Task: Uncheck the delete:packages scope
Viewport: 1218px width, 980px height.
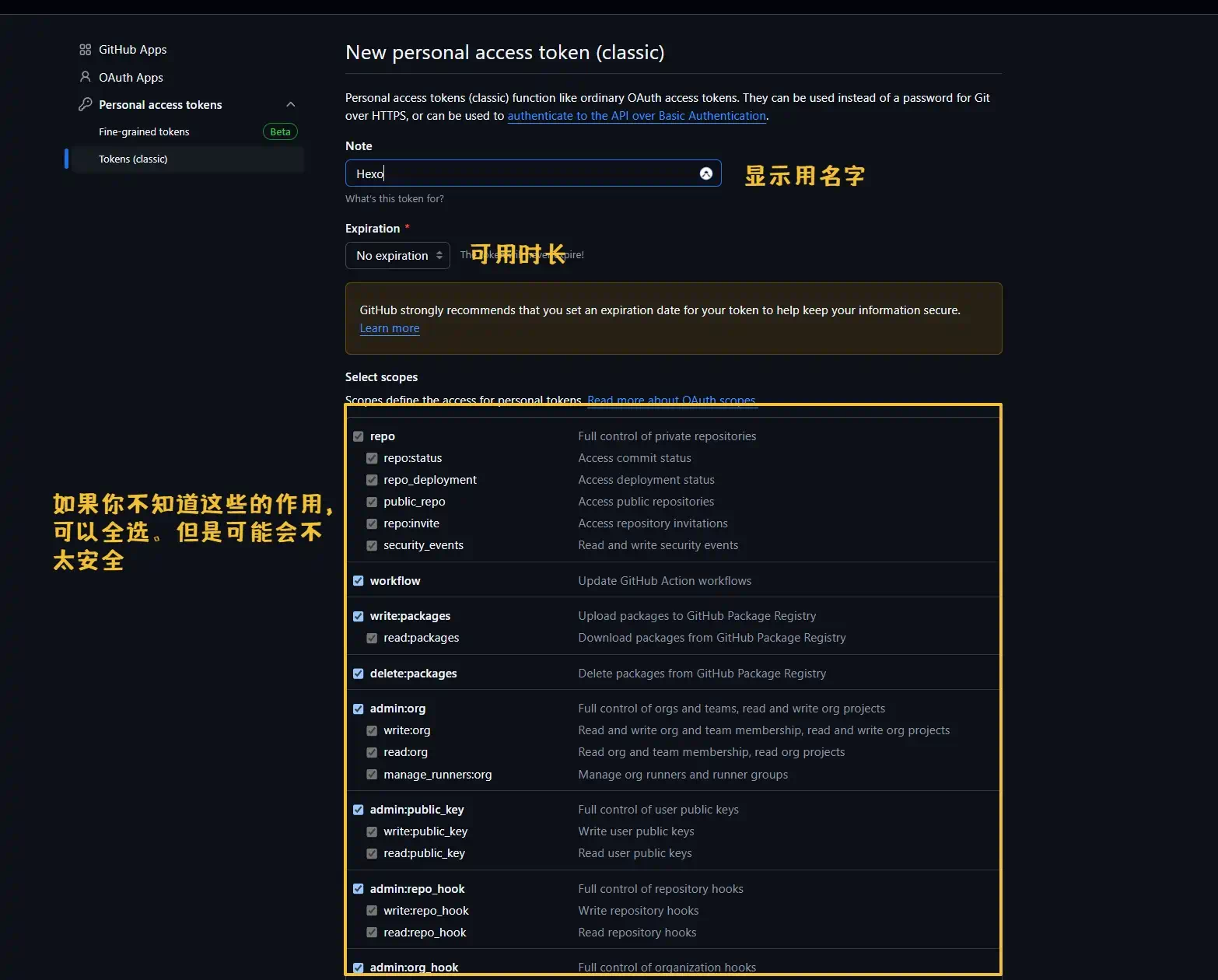Action: coord(358,674)
